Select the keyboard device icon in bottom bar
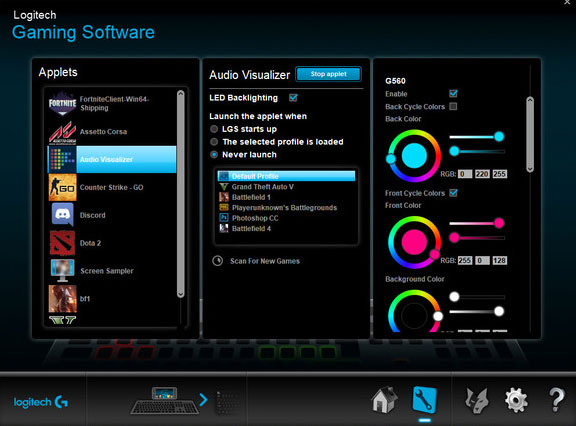 [x=165, y=401]
